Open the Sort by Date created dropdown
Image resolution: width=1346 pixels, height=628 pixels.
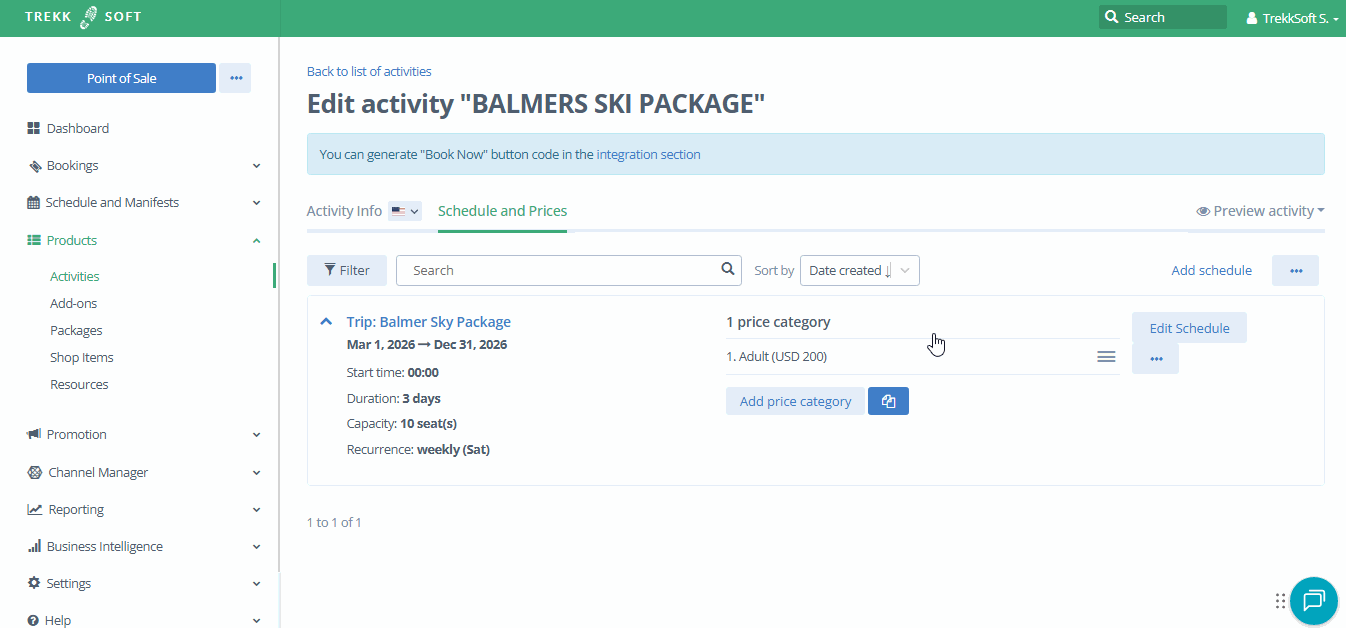click(859, 270)
